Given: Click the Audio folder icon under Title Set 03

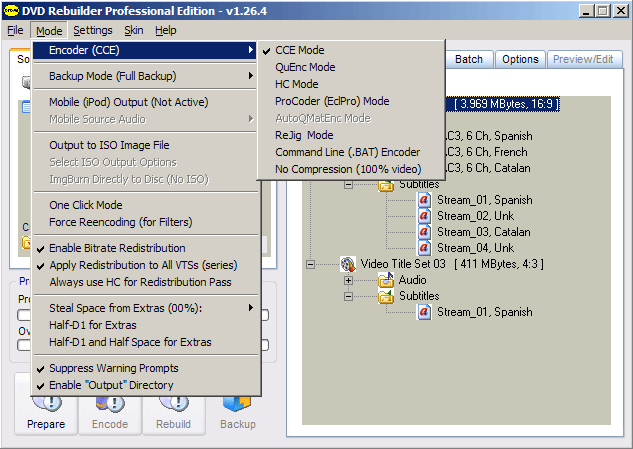Looking at the screenshot, I should tap(386, 280).
